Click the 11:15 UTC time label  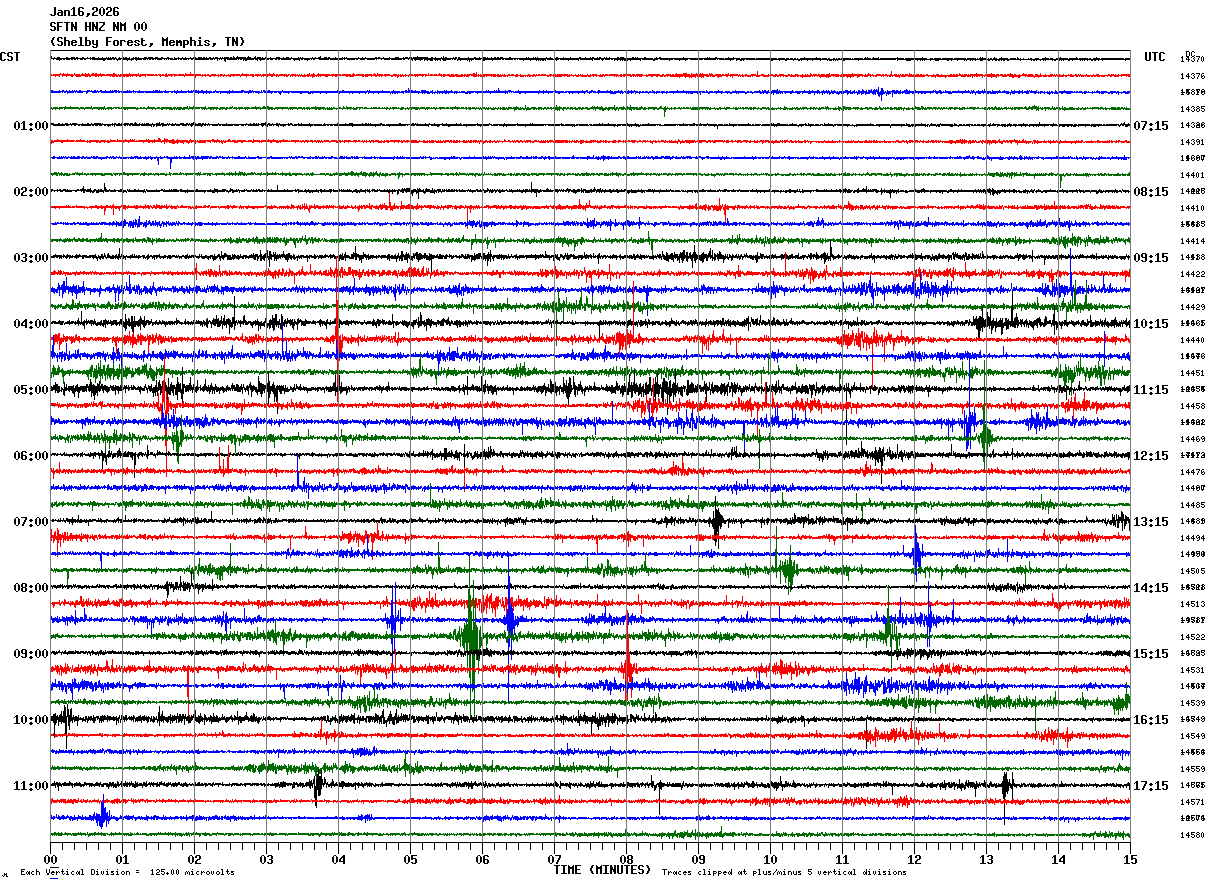point(1151,390)
